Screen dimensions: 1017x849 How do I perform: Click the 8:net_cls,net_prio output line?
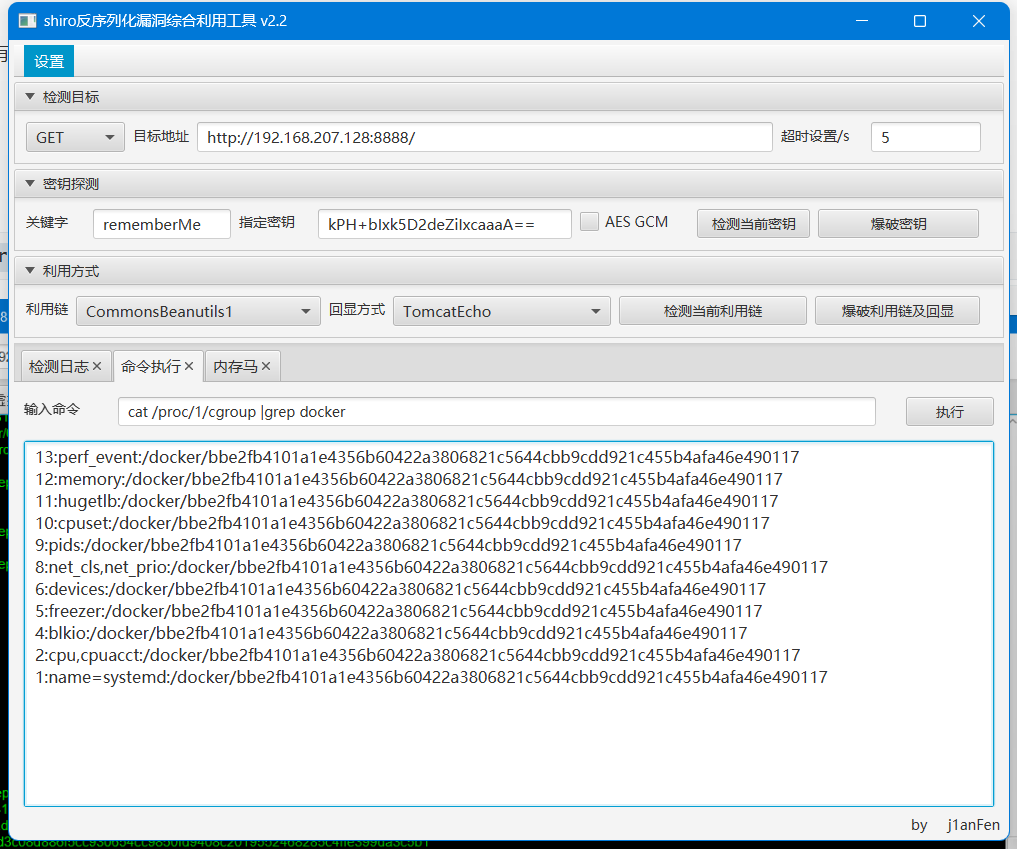(431, 568)
